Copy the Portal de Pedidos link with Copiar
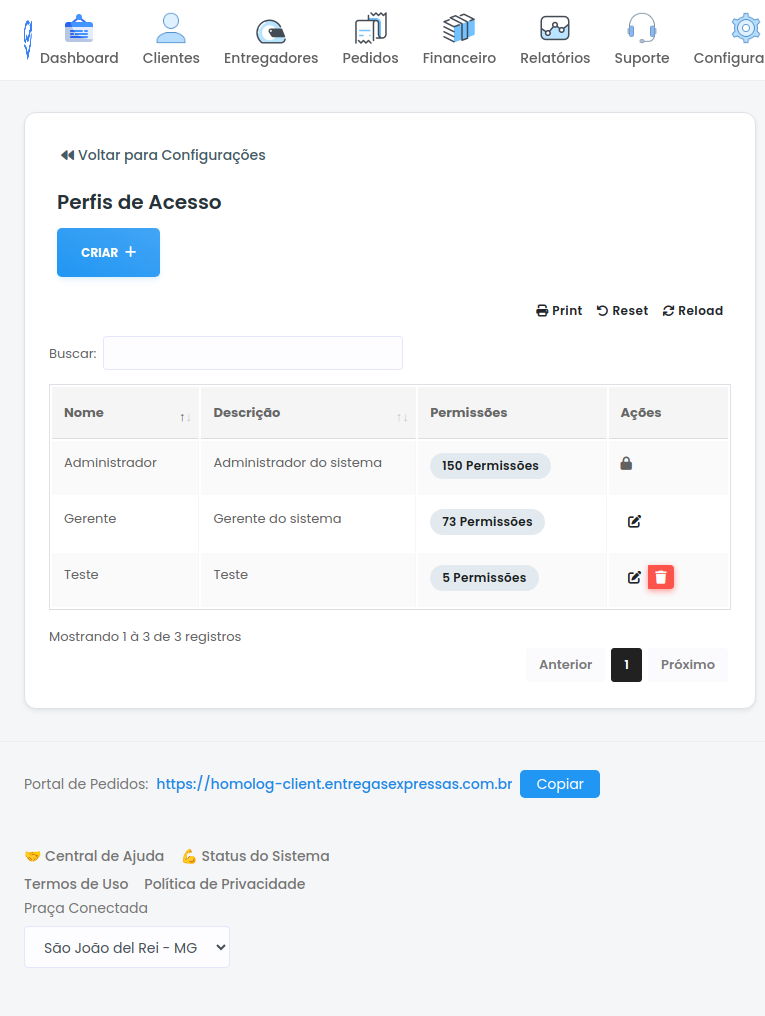The width and height of the screenshot is (765, 1016). (559, 784)
